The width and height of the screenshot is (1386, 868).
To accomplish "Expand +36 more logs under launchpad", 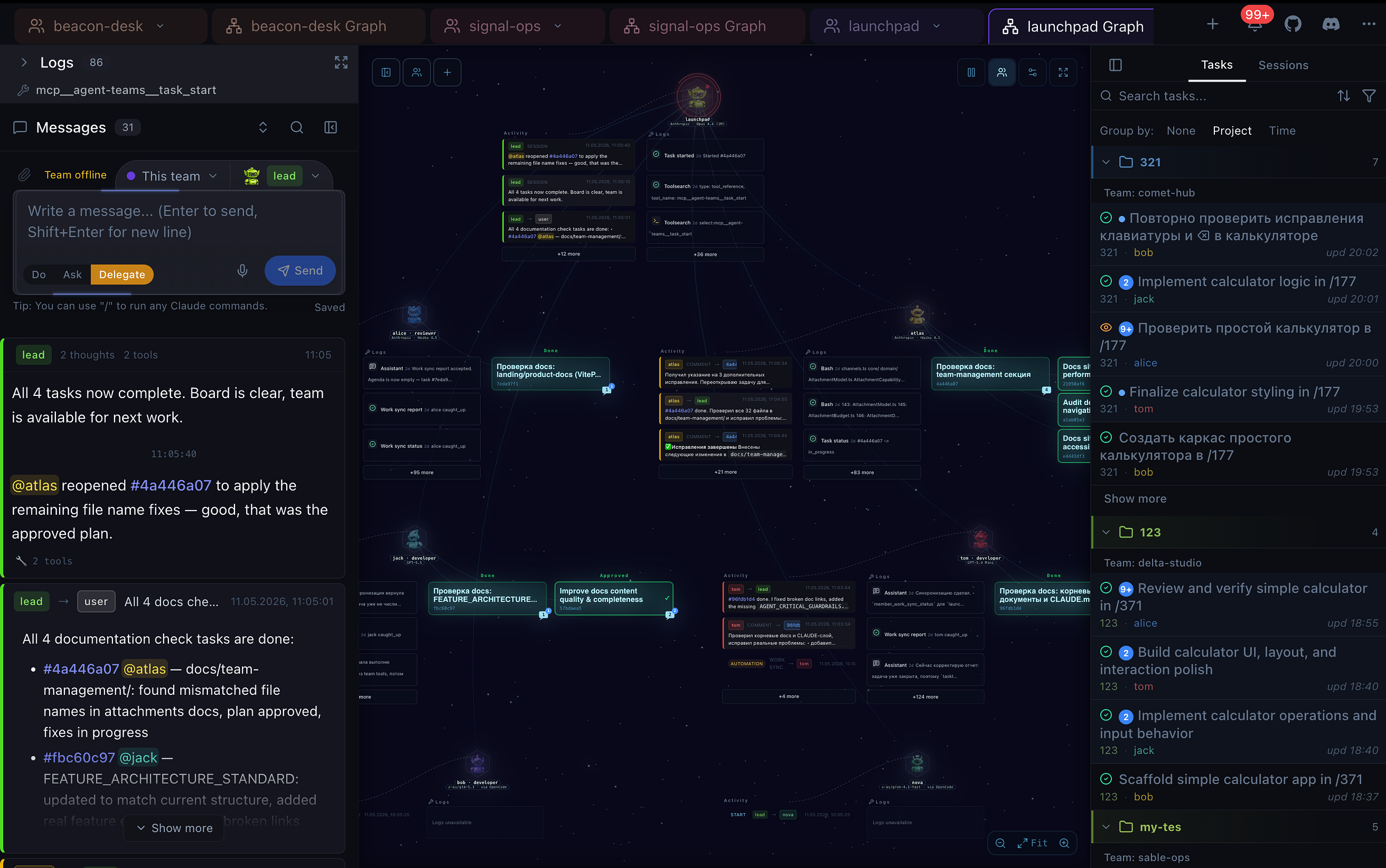I will [x=705, y=254].
